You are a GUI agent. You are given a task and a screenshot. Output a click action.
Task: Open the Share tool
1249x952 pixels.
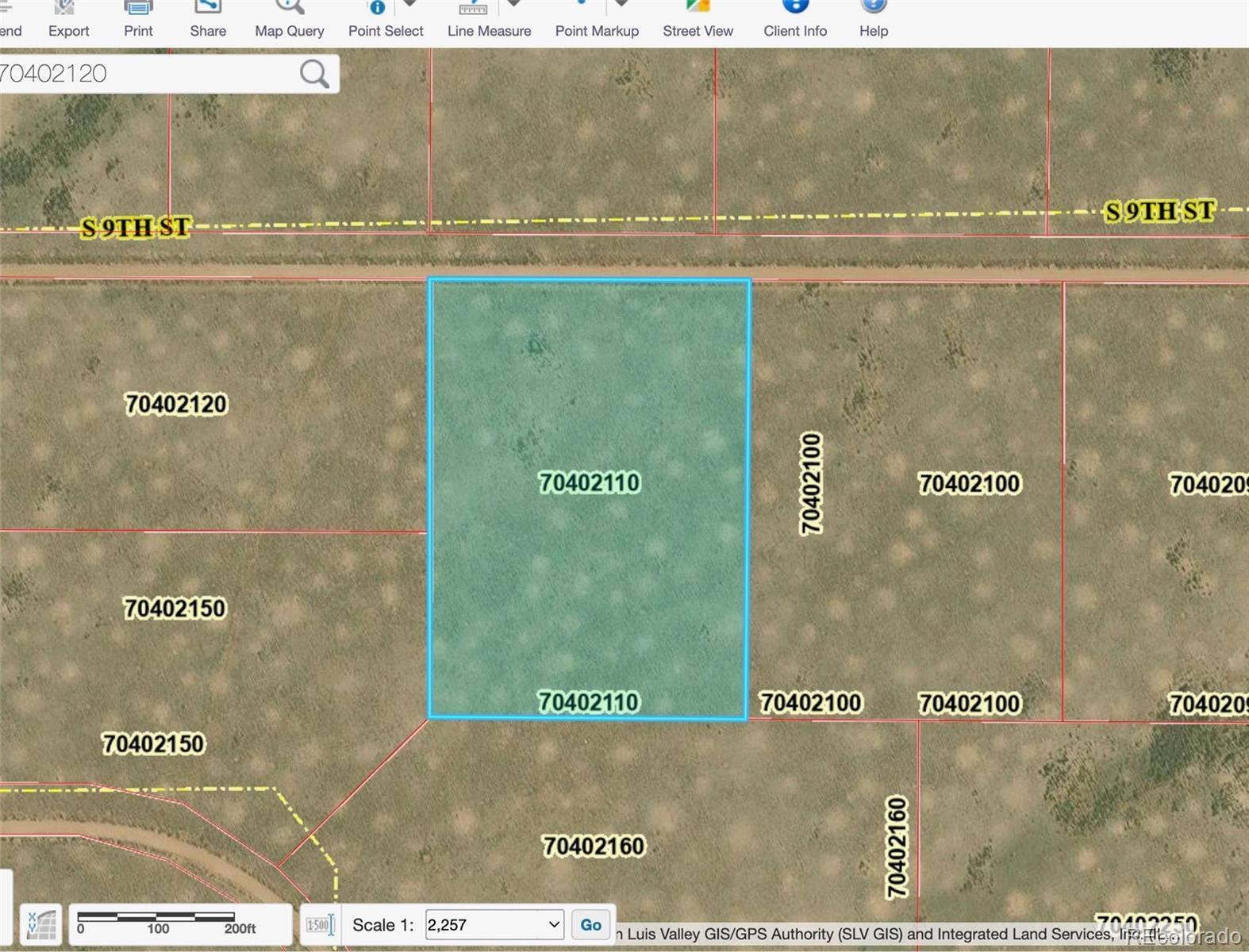208,20
